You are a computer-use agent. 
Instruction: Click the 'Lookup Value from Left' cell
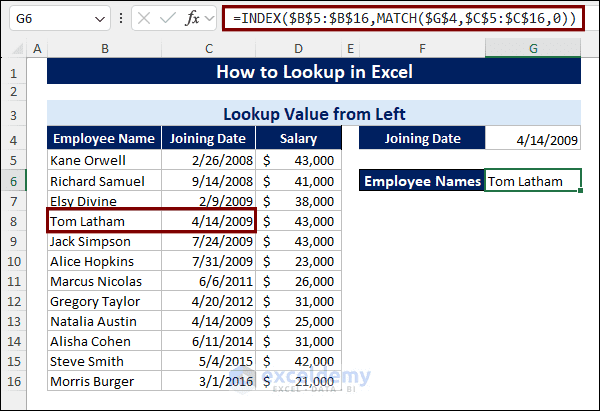click(x=314, y=113)
